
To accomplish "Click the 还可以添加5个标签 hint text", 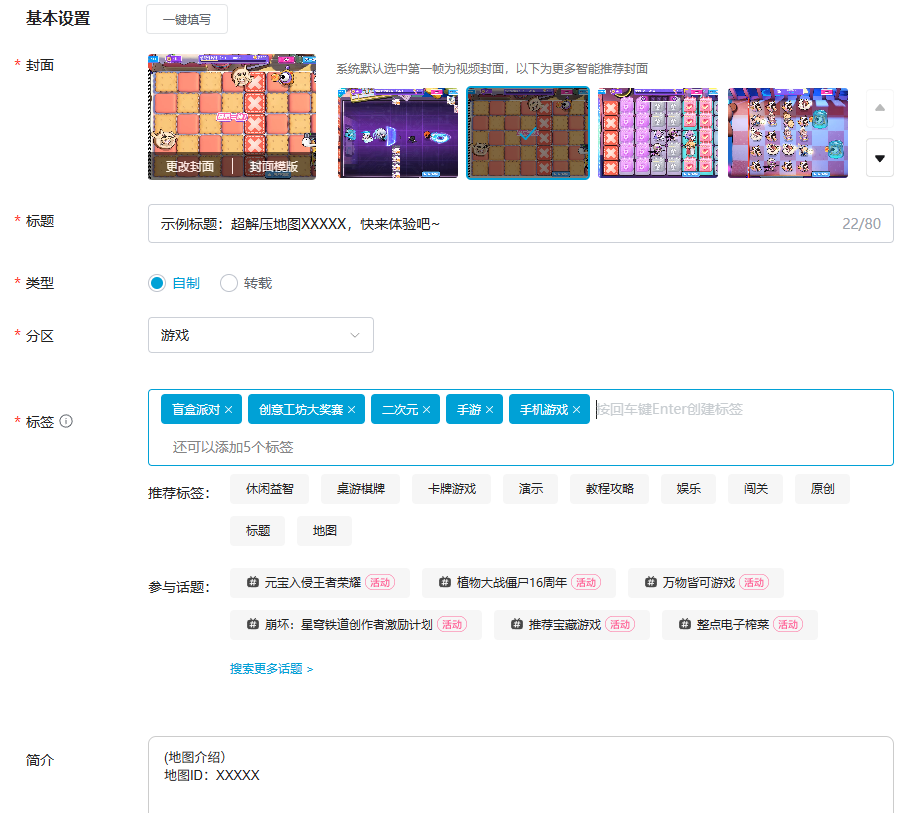I will coord(233,447).
